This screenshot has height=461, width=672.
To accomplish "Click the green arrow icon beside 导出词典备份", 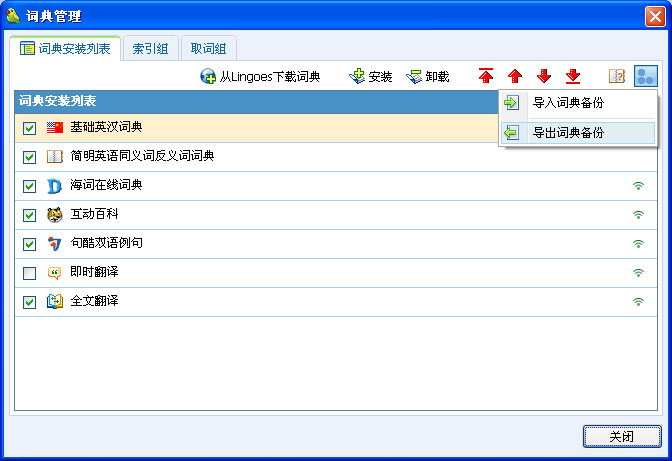I will click(511, 132).
